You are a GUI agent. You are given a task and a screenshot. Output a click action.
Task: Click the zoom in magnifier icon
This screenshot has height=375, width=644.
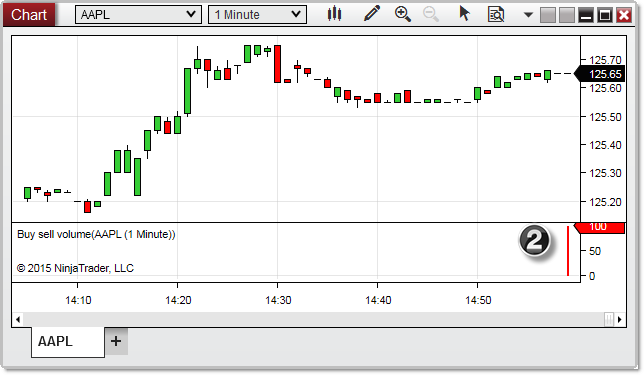click(x=402, y=14)
